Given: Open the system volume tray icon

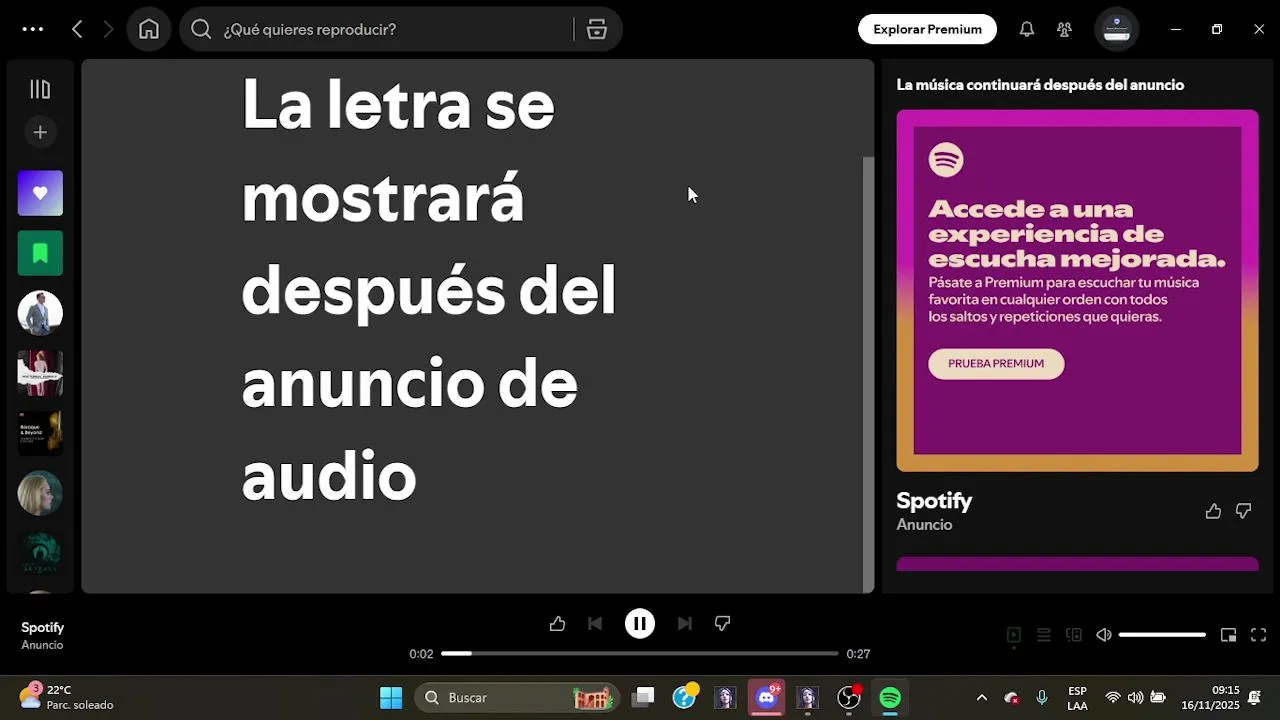Looking at the screenshot, I should (1135, 697).
